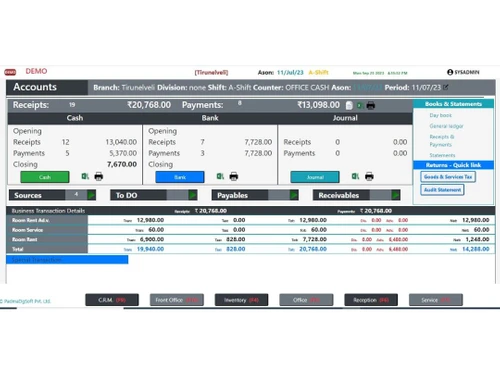Expand Payables with its green arrow
This screenshot has height=375, width=500.
[x=294, y=195]
